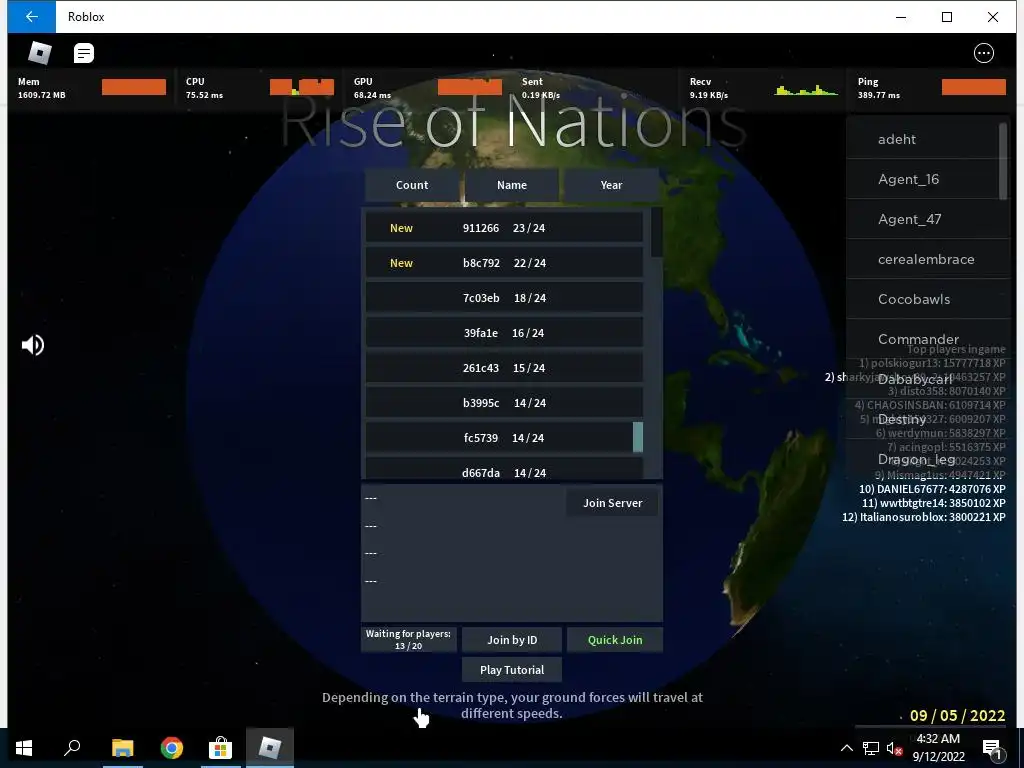Click the Join Server button
The image size is (1024, 768).
tap(612, 503)
